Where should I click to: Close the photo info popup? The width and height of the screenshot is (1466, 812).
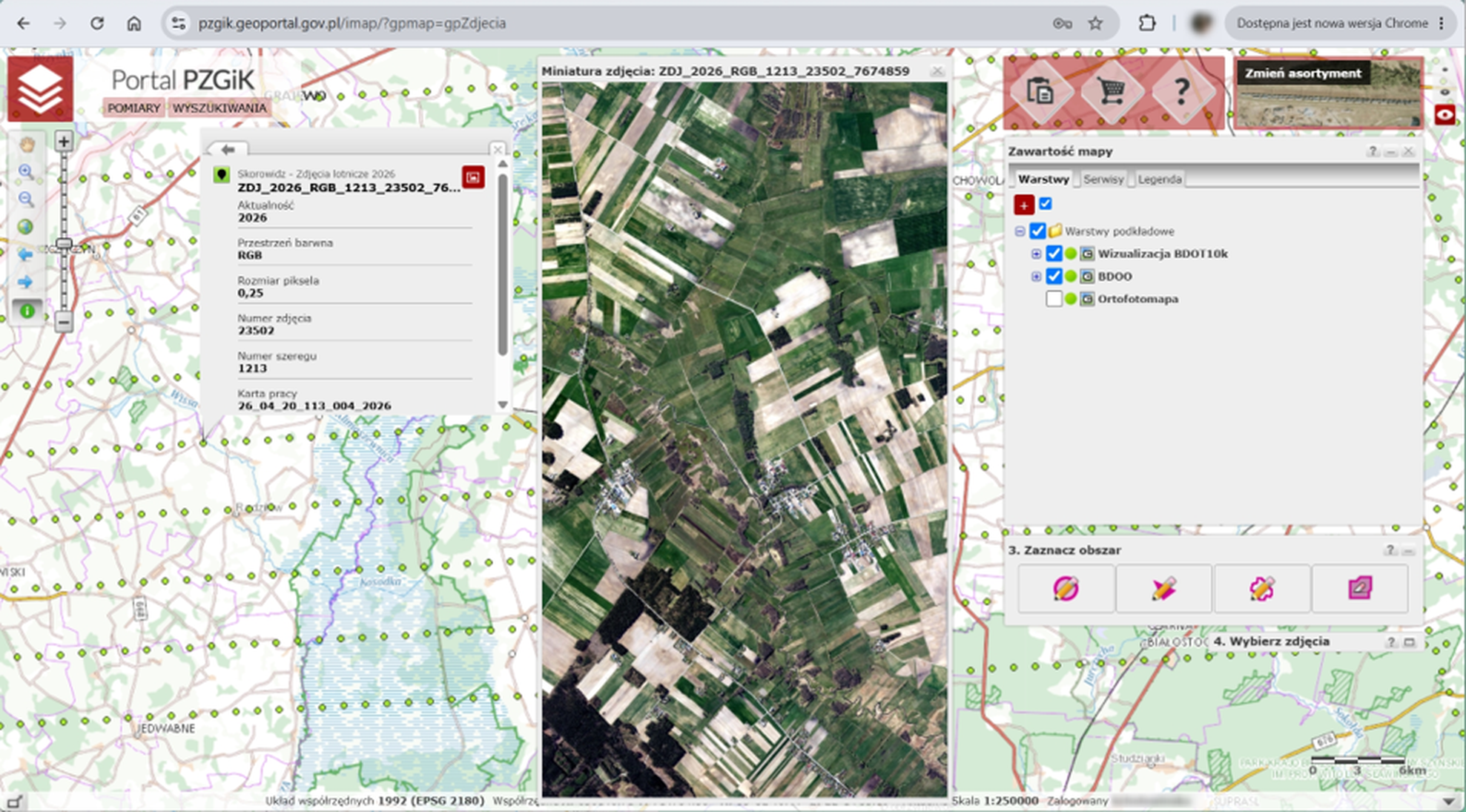click(498, 149)
